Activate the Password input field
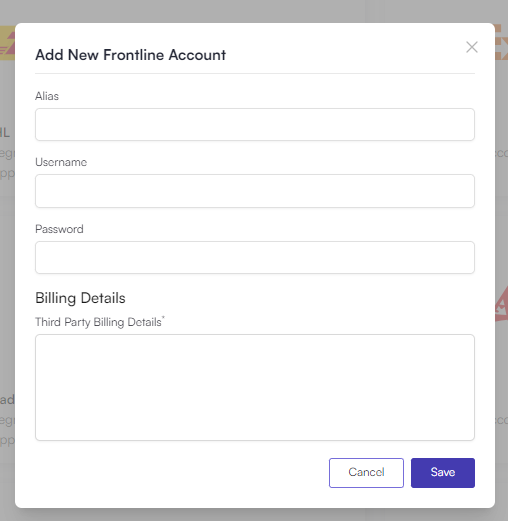508x521 pixels. click(255, 257)
